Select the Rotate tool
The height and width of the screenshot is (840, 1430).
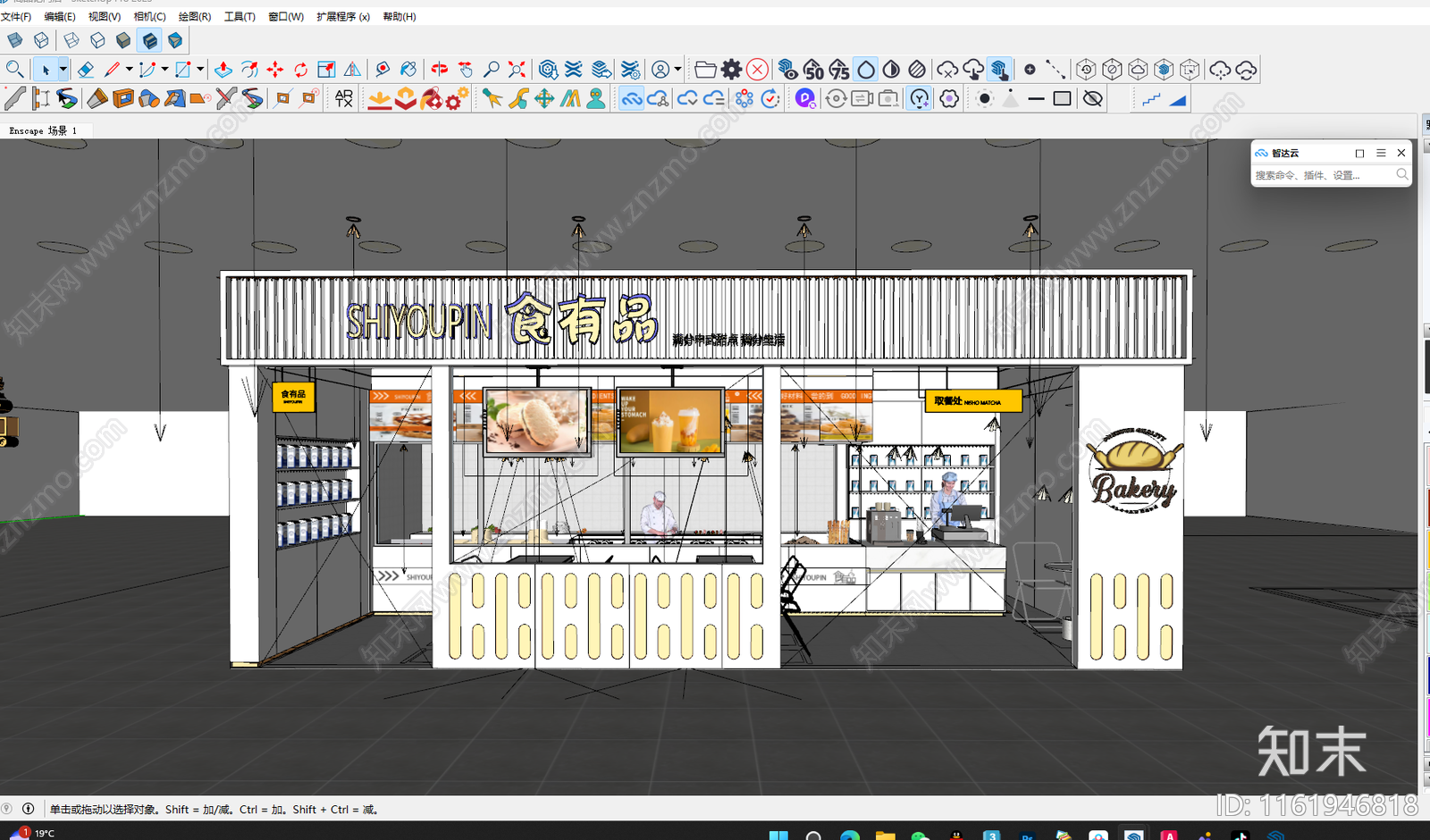point(301,69)
